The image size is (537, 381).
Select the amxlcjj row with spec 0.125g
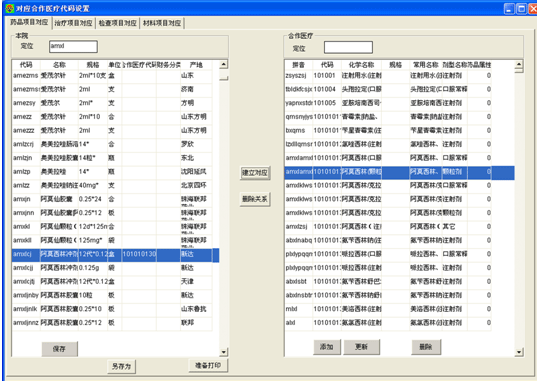(x=112, y=268)
